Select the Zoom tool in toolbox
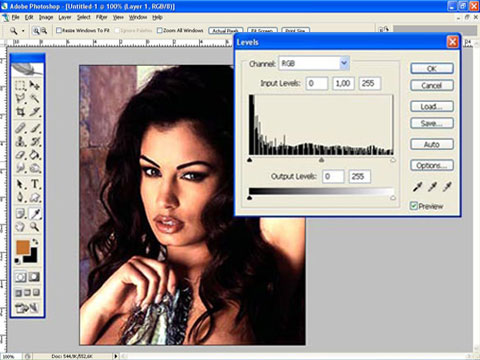 point(35,227)
